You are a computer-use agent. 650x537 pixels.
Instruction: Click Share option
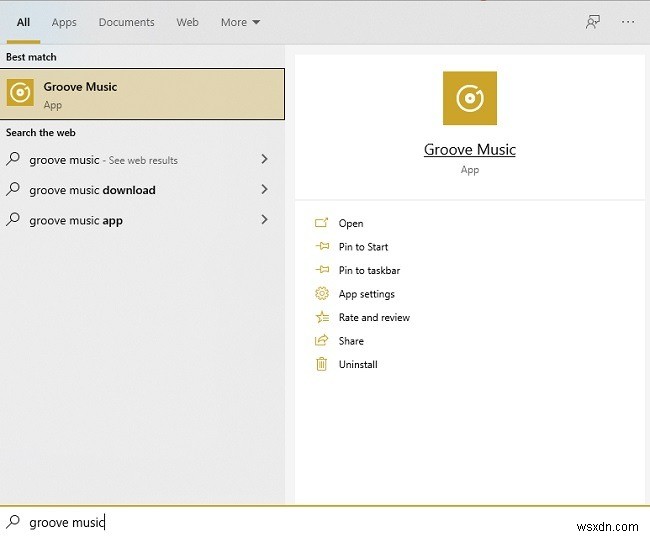[351, 341]
